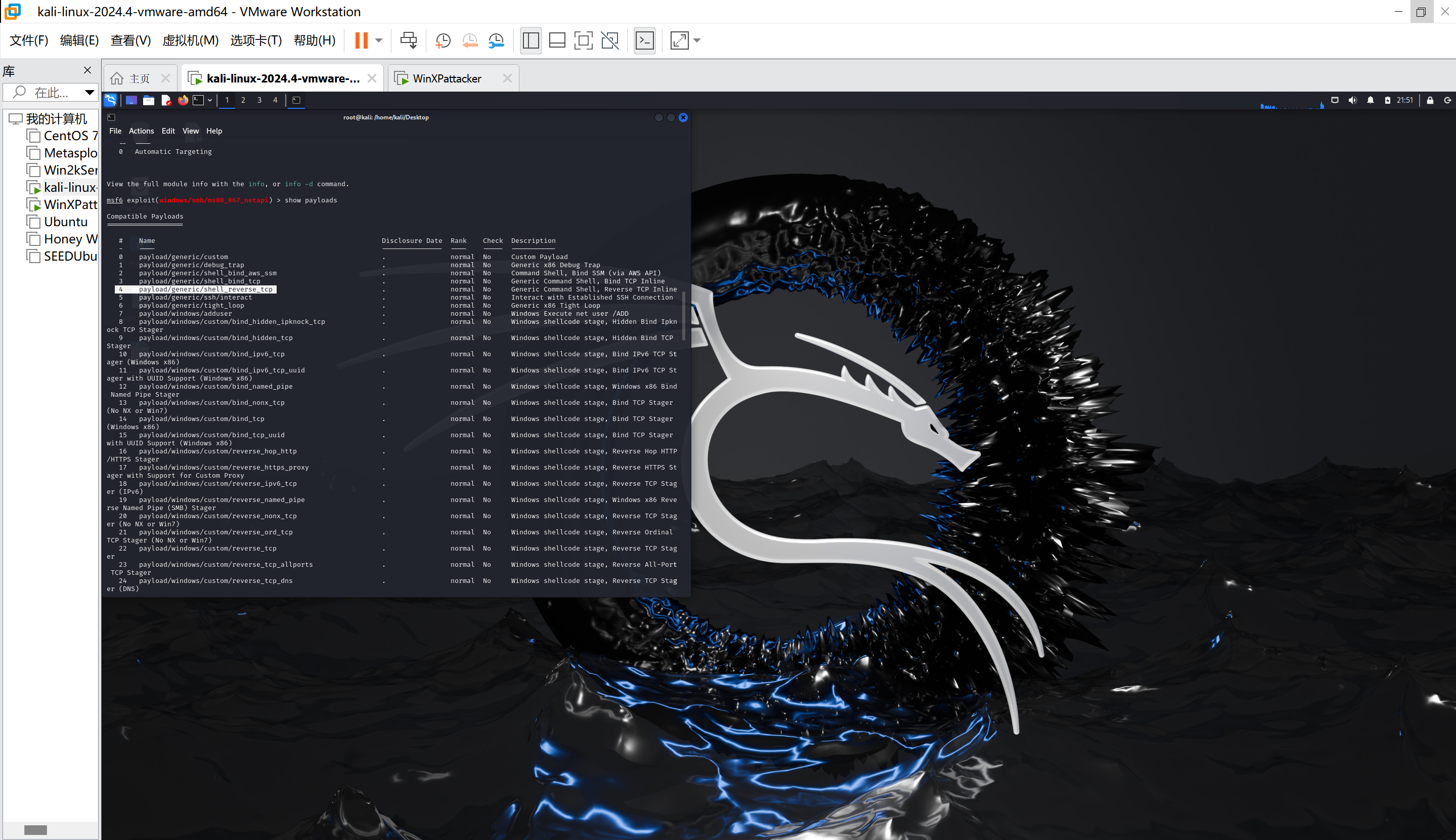
Task: Open the Kali dragon applications menu
Action: (111, 100)
